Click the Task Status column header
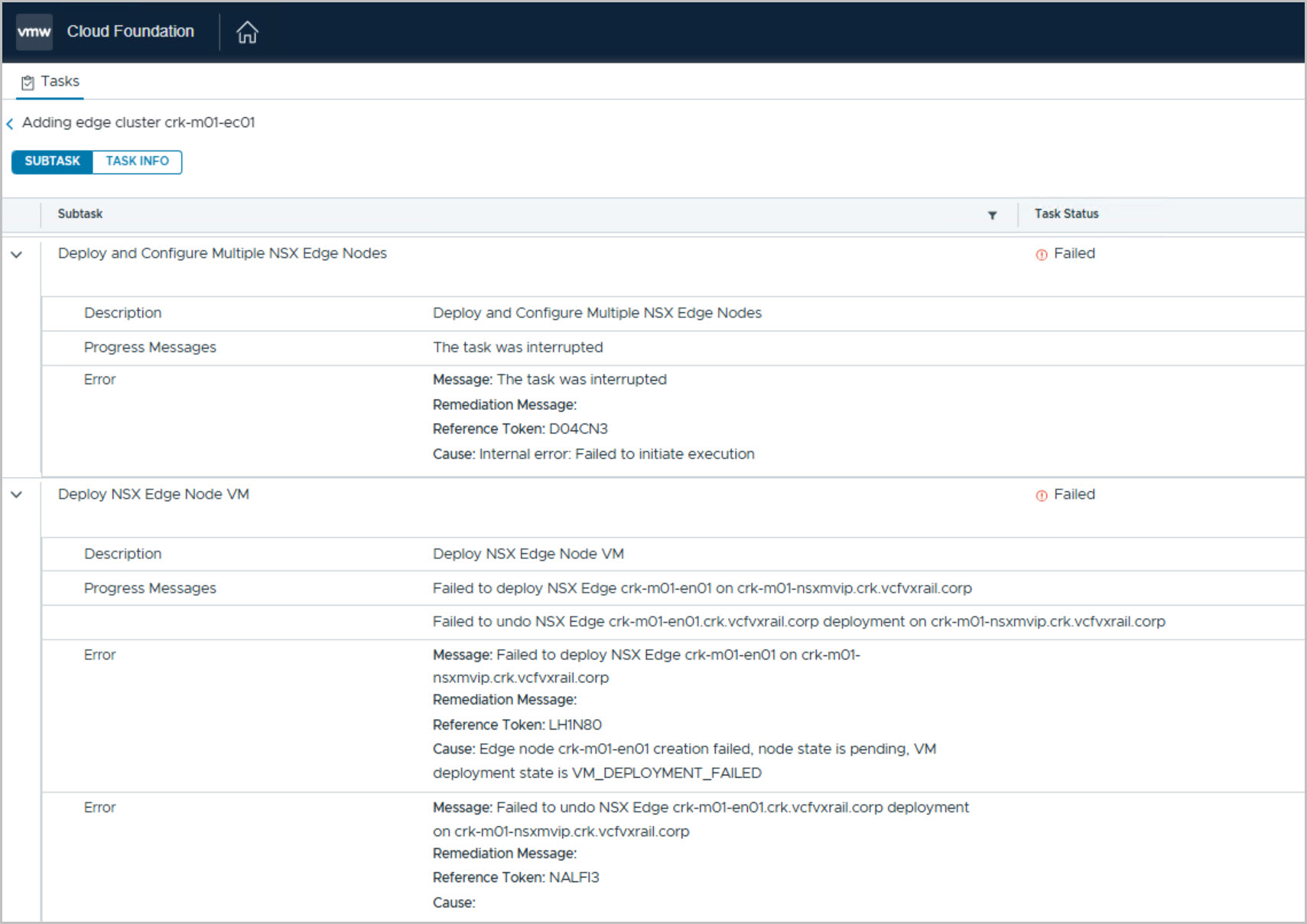Image resolution: width=1307 pixels, height=924 pixels. (x=1066, y=214)
